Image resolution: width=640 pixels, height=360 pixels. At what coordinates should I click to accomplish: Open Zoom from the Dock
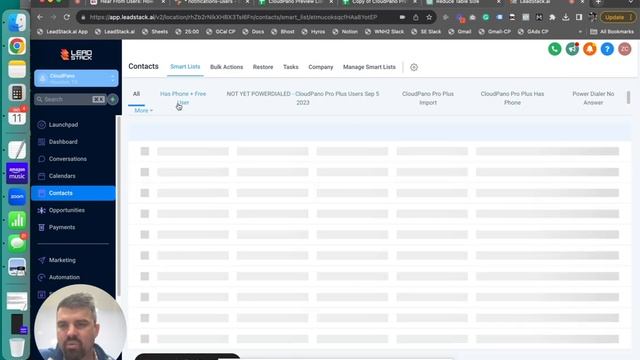pos(17,196)
